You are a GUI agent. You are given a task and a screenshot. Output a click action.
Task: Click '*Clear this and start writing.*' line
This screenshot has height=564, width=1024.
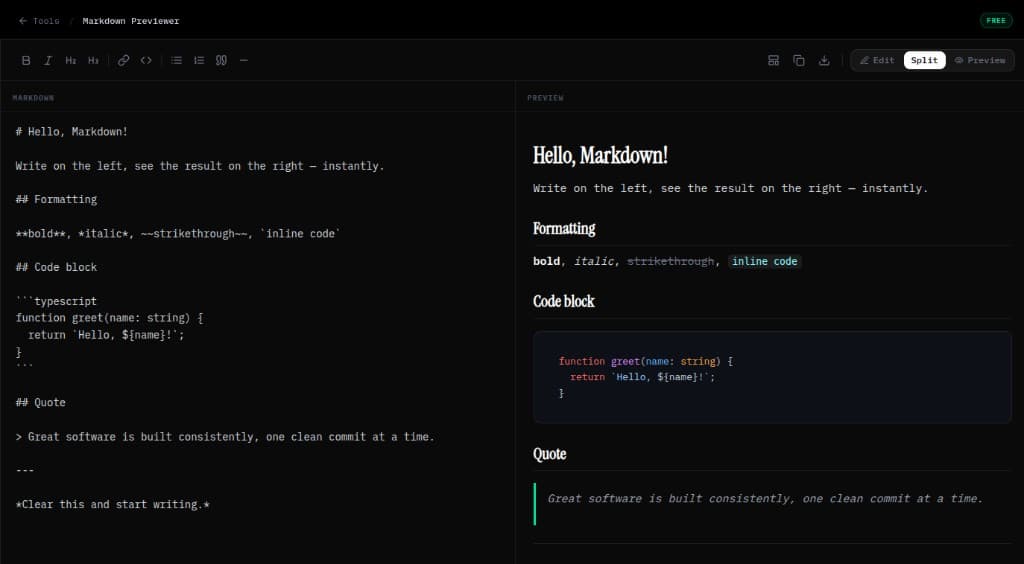click(x=112, y=504)
